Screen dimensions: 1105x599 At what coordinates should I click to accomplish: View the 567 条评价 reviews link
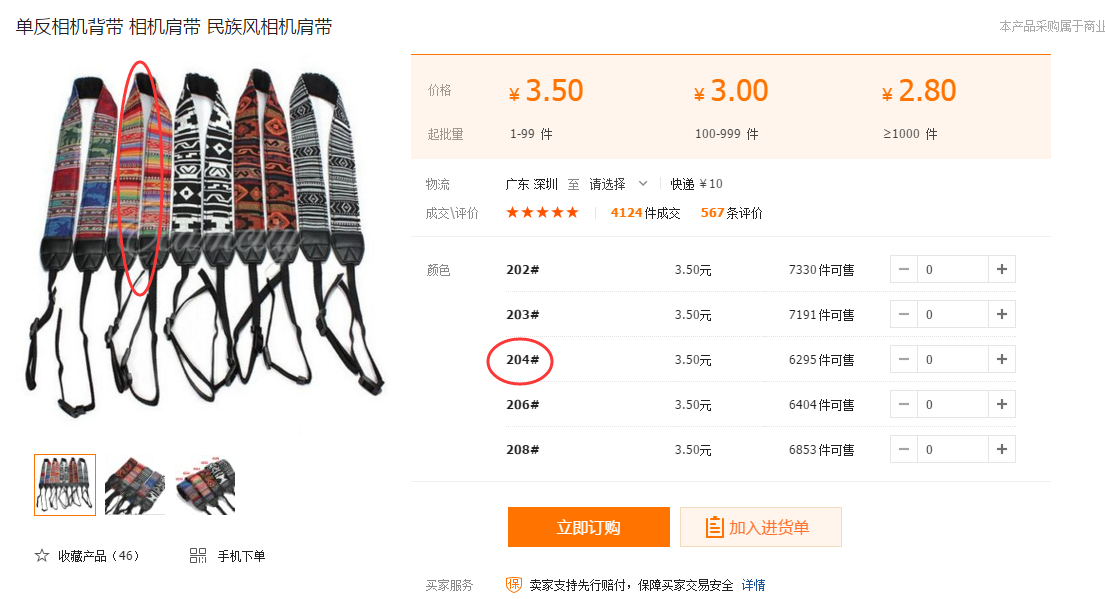[x=731, y=213]
